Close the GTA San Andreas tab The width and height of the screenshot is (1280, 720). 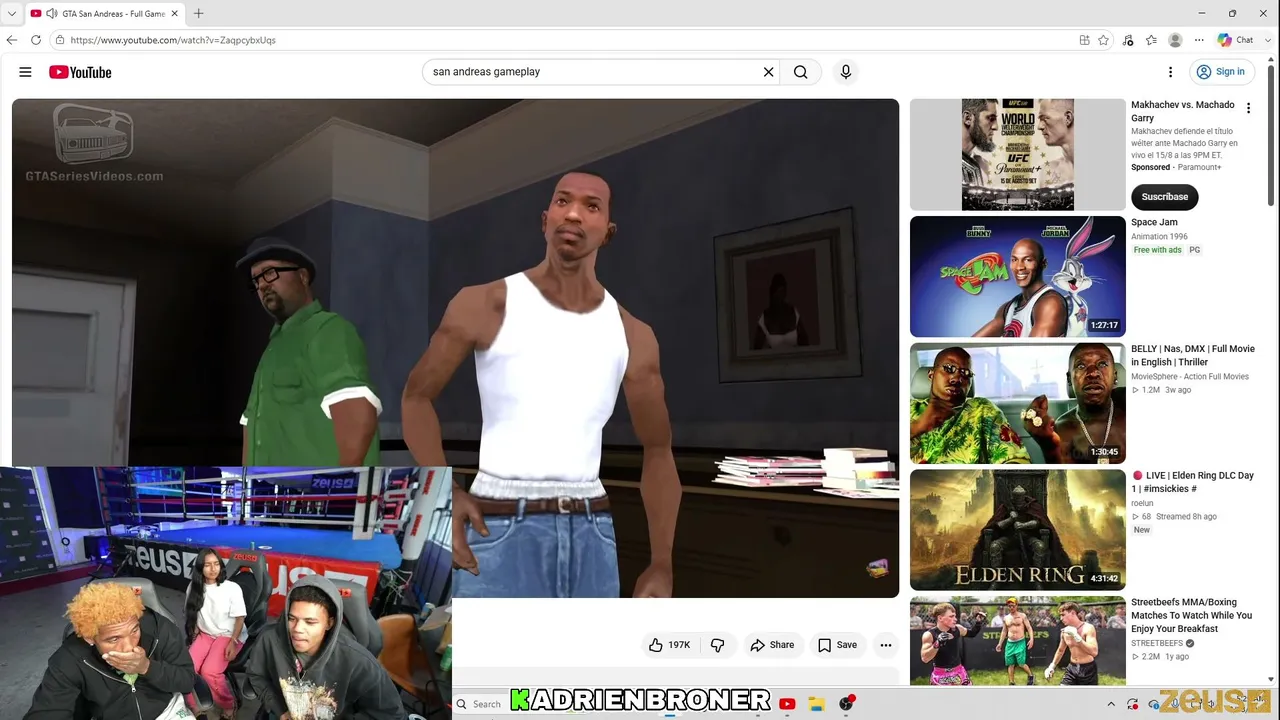click(175, 14)
